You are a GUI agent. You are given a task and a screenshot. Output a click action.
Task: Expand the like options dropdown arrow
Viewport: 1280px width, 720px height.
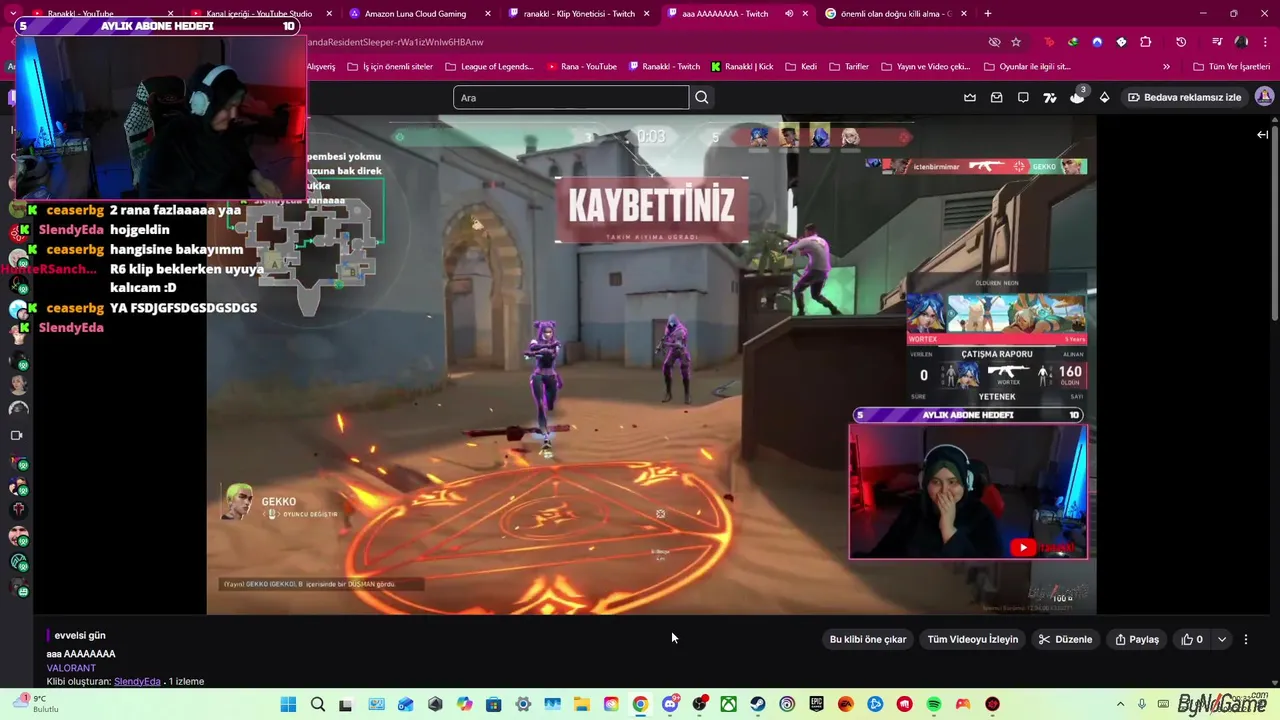tap(1221, 639)
